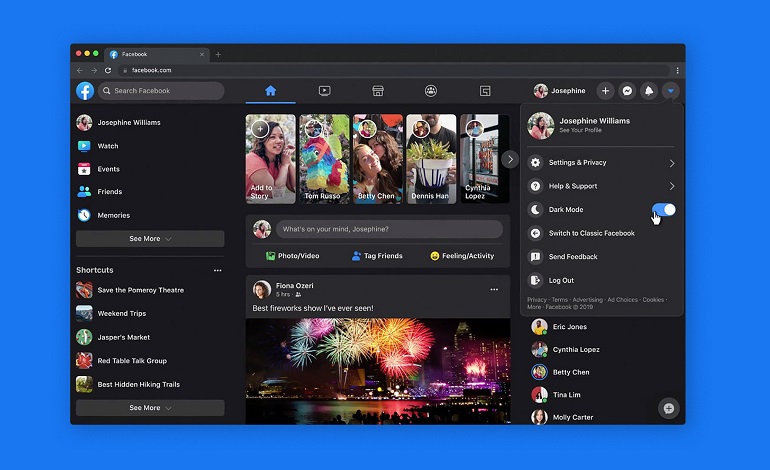Open the Marketplace tab icon

coord(378,91)
